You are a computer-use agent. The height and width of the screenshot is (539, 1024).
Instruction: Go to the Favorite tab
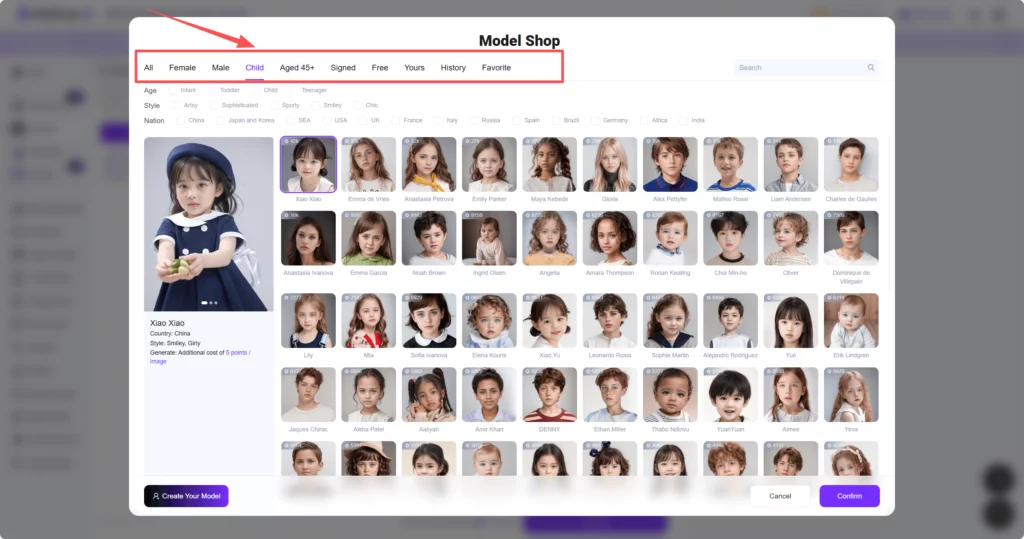(x=496, y=68)
